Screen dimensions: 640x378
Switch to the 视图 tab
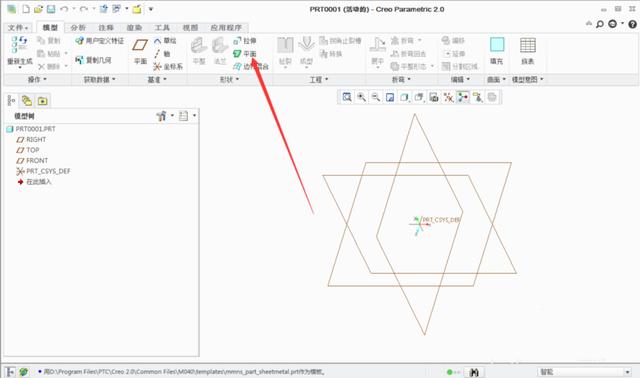(x=190, y=27)
